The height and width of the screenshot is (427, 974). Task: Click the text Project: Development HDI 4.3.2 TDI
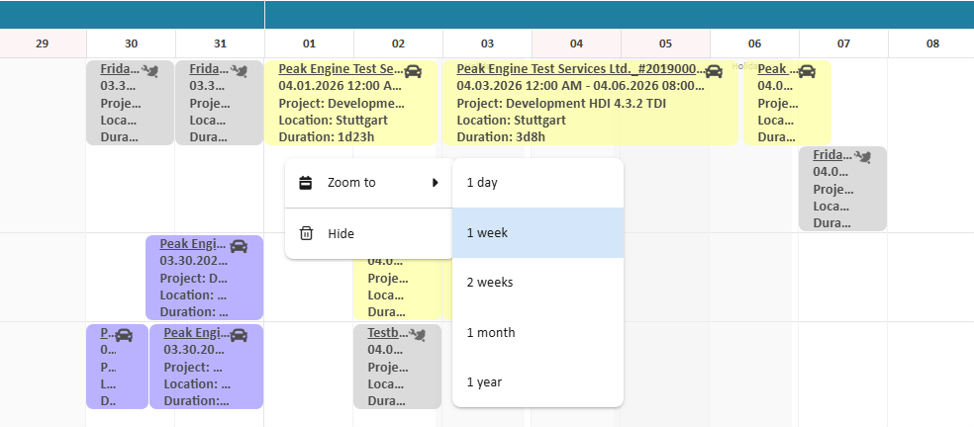coord(561,103)
